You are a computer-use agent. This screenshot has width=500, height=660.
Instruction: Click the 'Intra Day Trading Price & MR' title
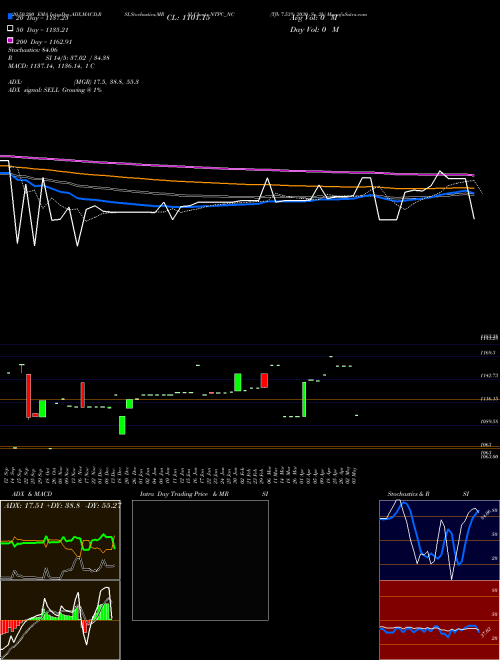184,494
